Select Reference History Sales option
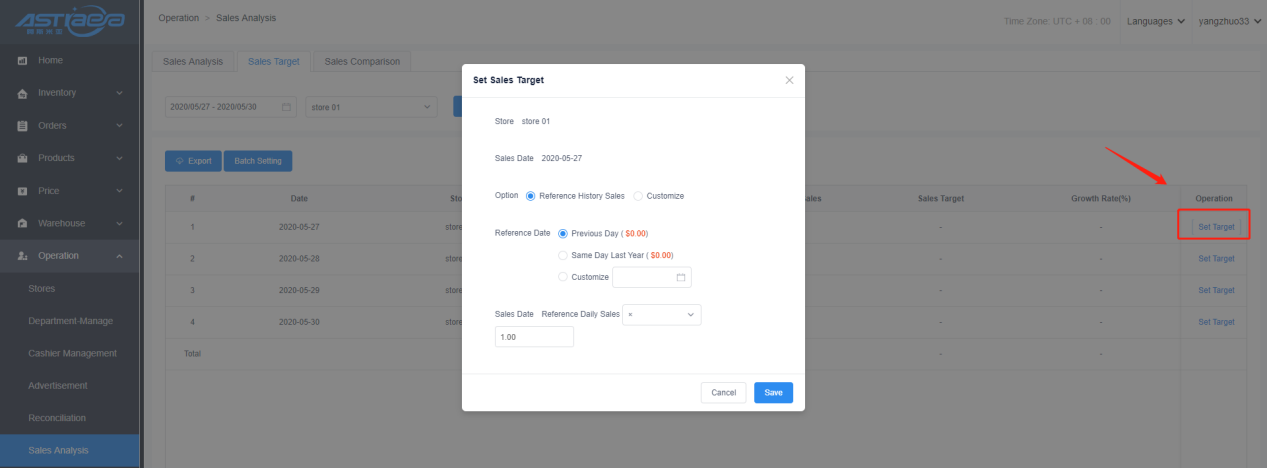 pyautogui.click(x=531, y=196)
